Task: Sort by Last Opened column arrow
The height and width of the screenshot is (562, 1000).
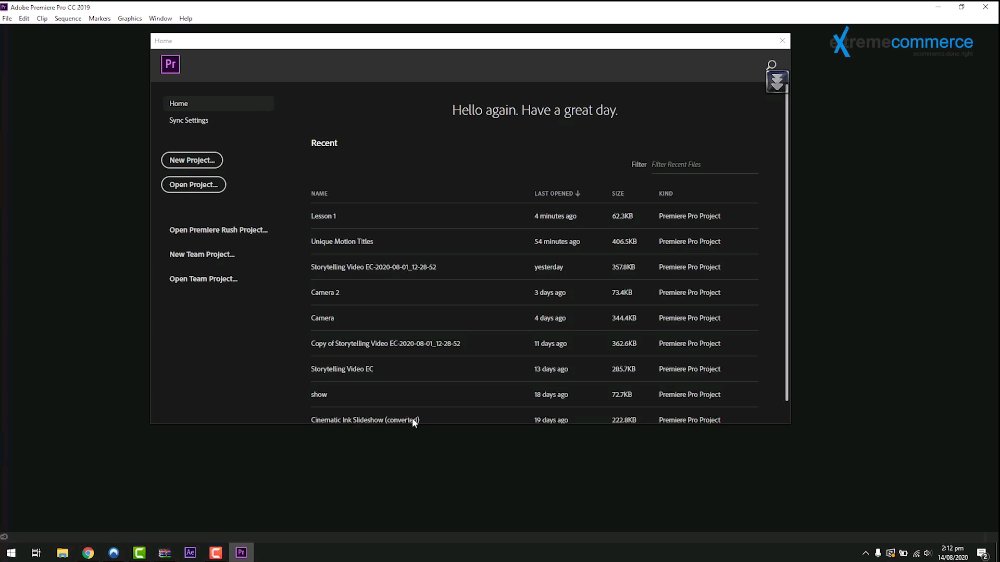Action: tap(578, 193)
